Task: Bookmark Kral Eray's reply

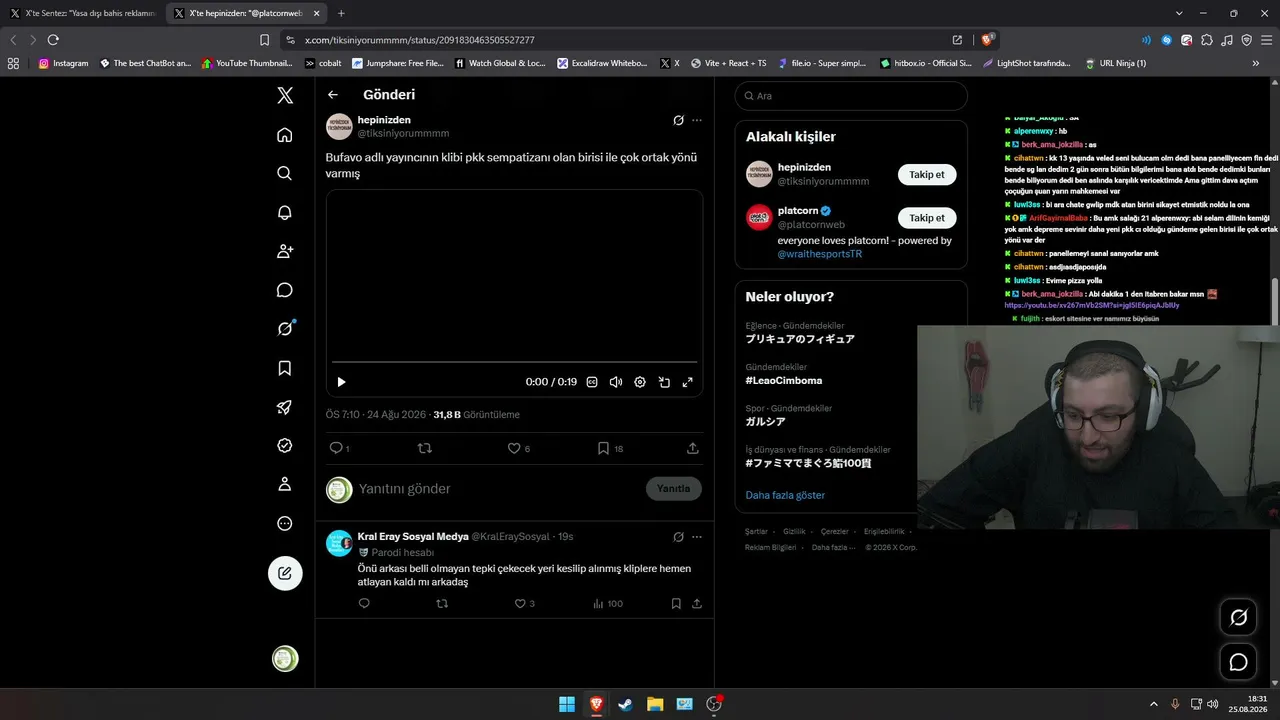Action: click(x=676, y=603)
